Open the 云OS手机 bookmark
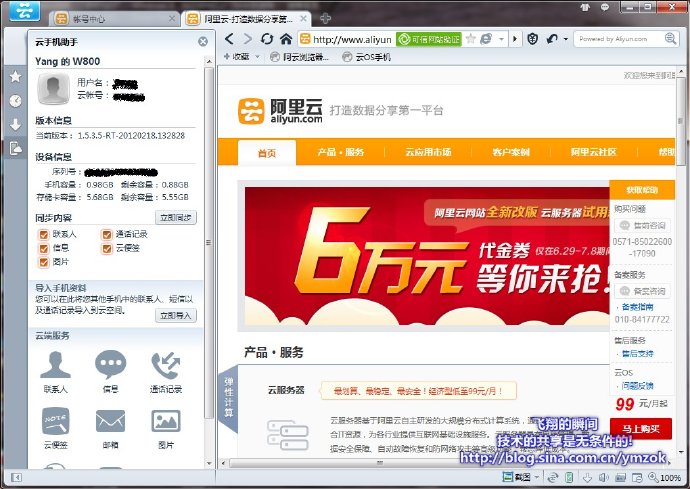690x489 pixels. point(367,57)
